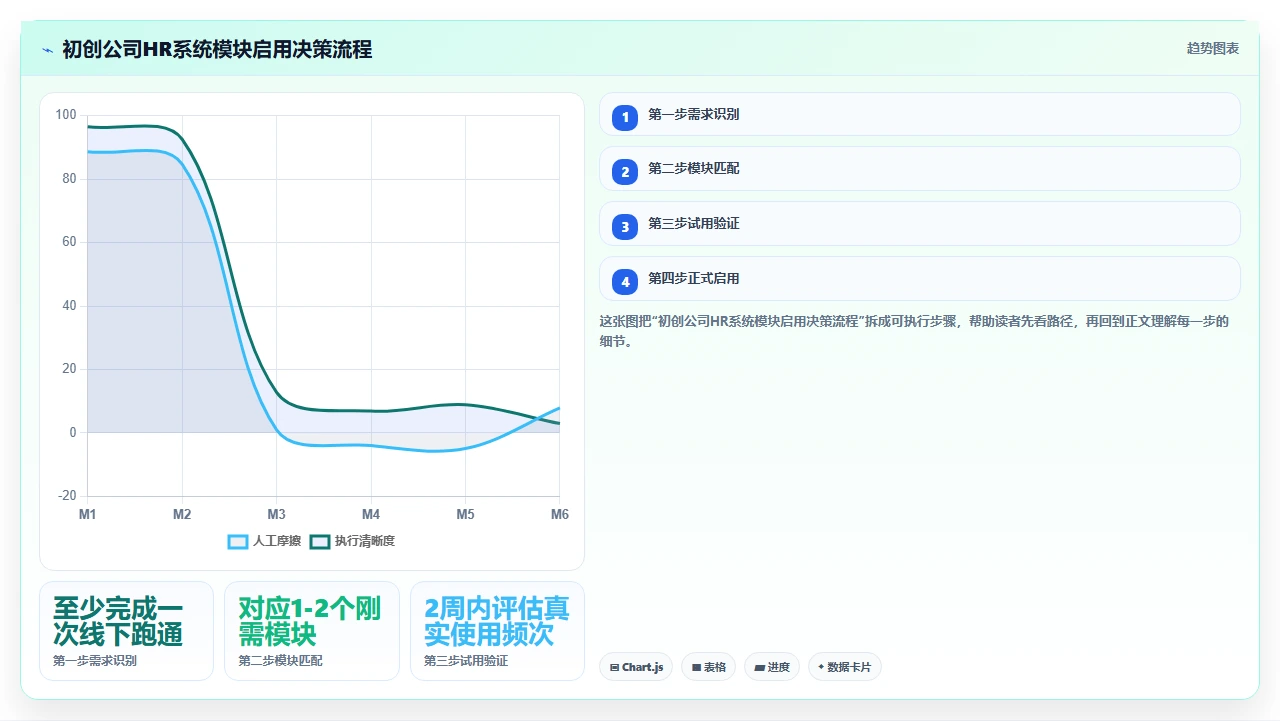The height and width of the screenshot is (721, 1280).
Task: Select the 第一步需求识别 step row
Action: (920, 114)
